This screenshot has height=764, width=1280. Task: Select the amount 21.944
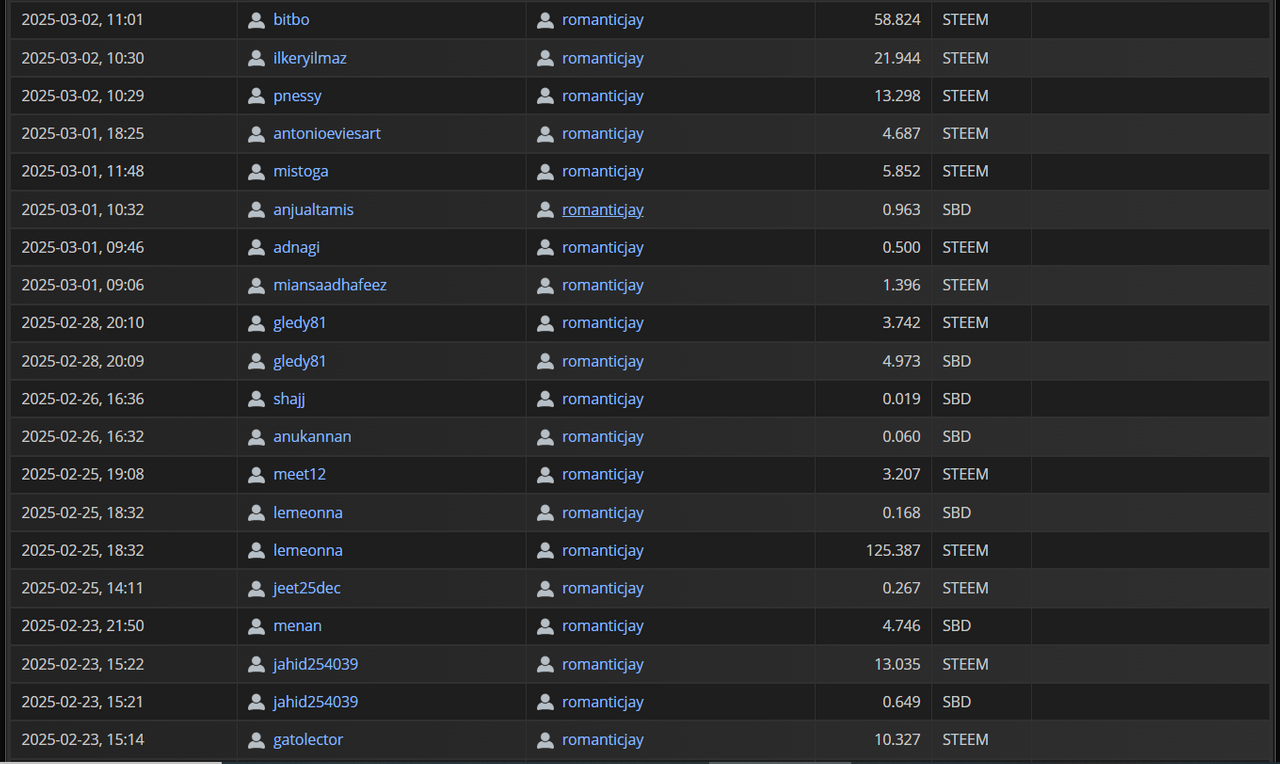(x=897, y=58)
